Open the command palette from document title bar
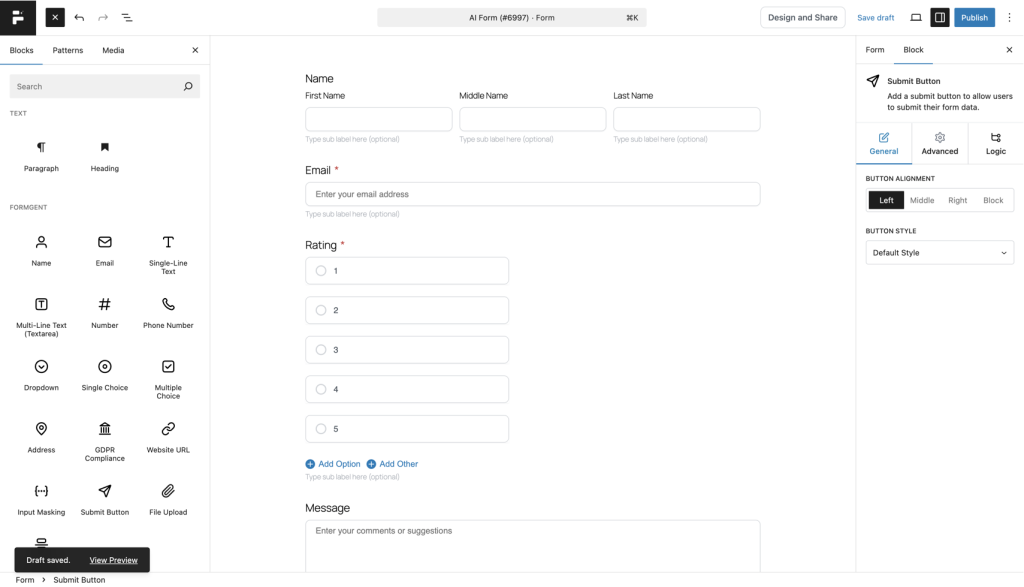 coord(512,18)
